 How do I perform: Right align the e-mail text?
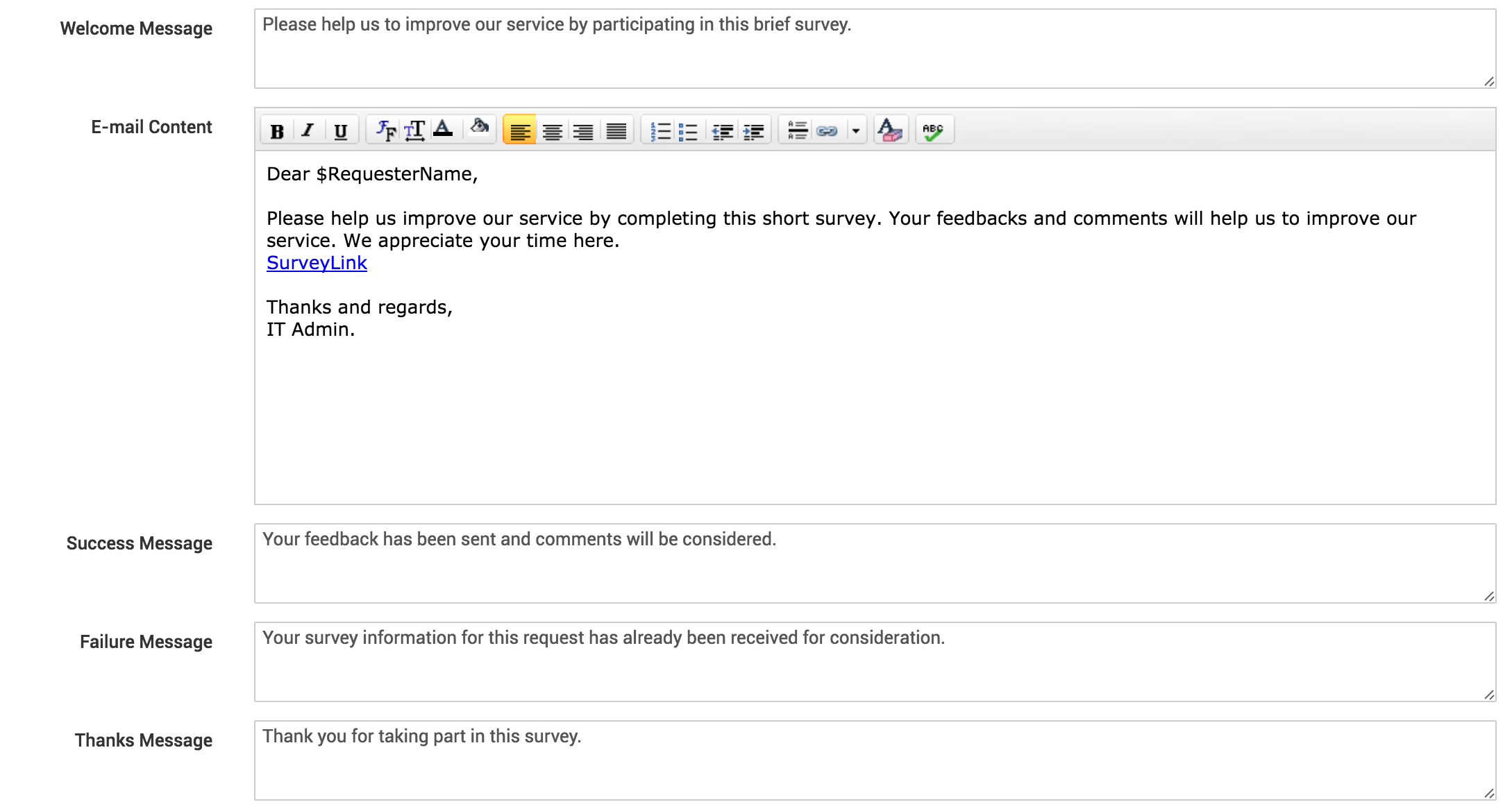(x=584, y=130)
